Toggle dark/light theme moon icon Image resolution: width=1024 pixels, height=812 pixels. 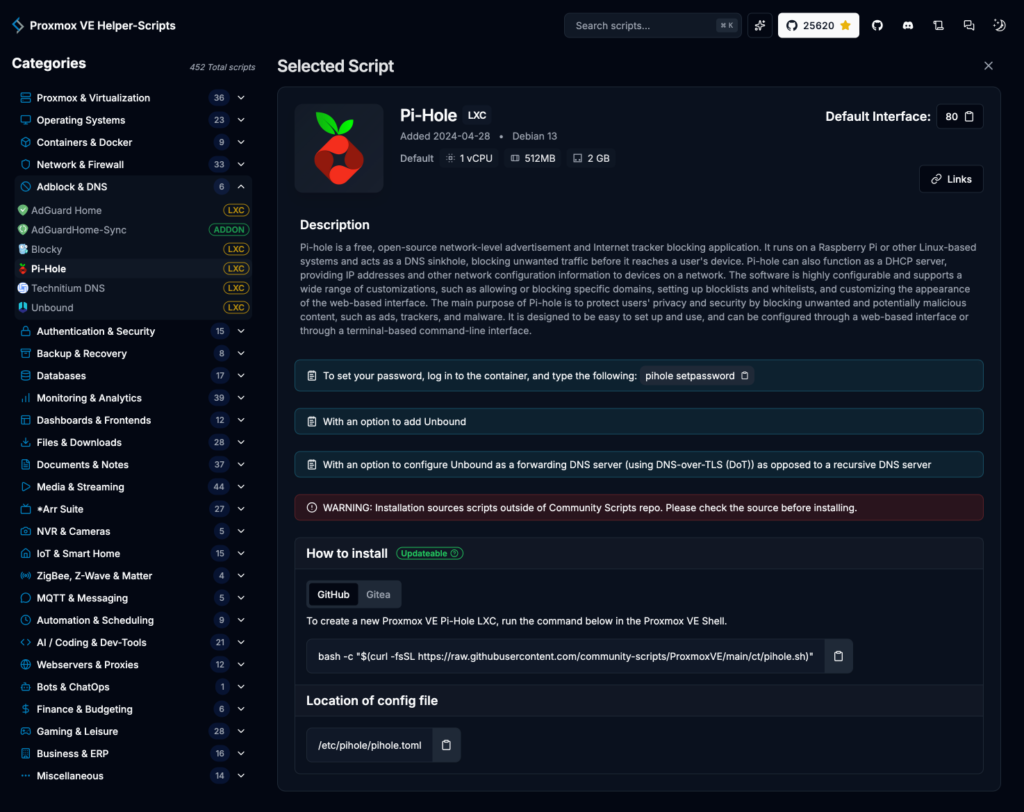[x=998, y=25]
